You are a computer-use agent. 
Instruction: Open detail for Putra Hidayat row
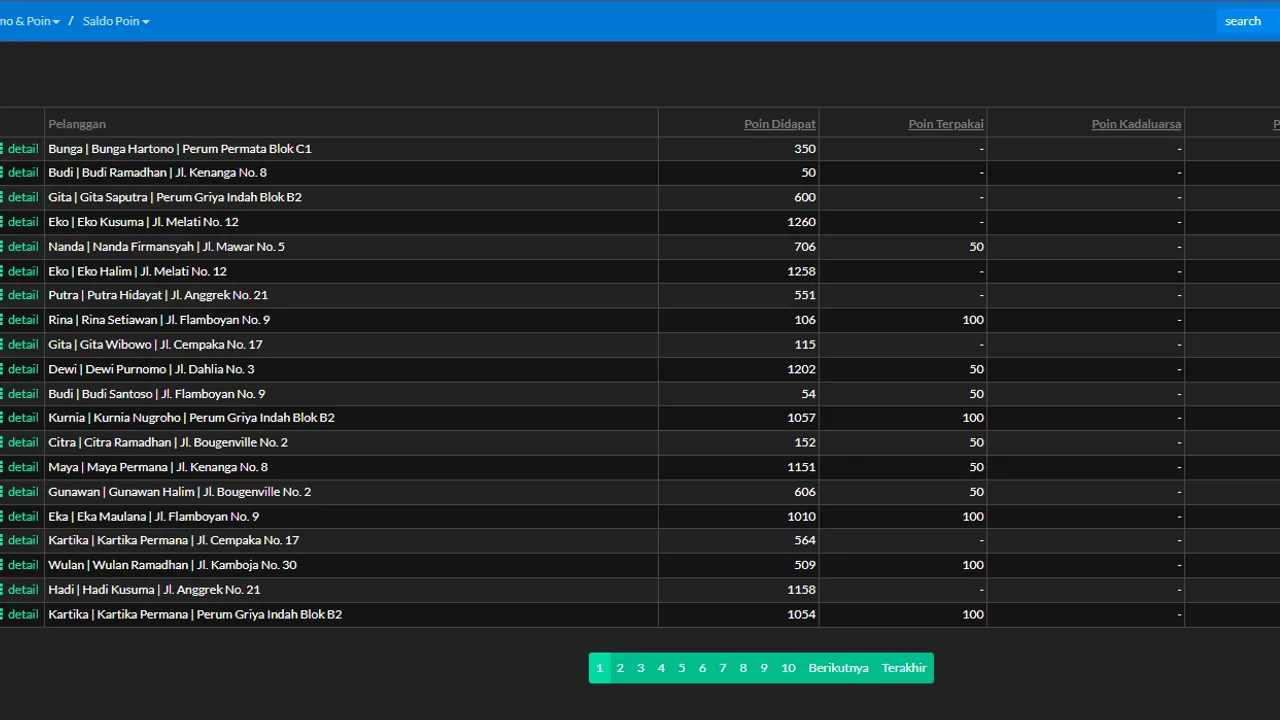tap(20, 295)
